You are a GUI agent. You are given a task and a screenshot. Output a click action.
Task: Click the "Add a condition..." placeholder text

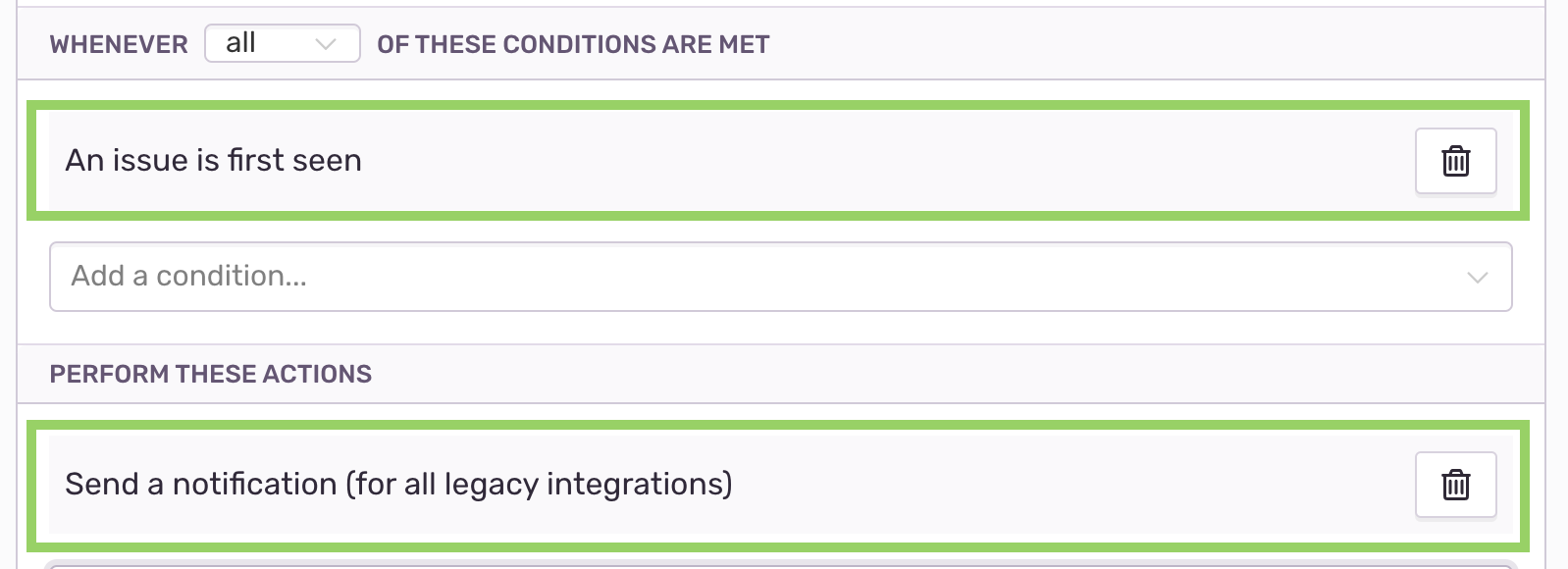tap(189, 277)
